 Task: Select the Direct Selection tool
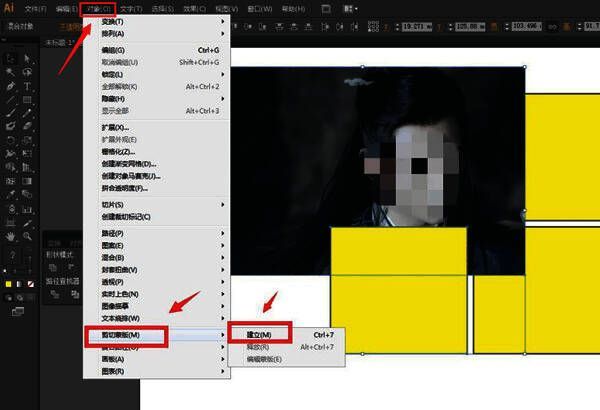click(27, 58)
